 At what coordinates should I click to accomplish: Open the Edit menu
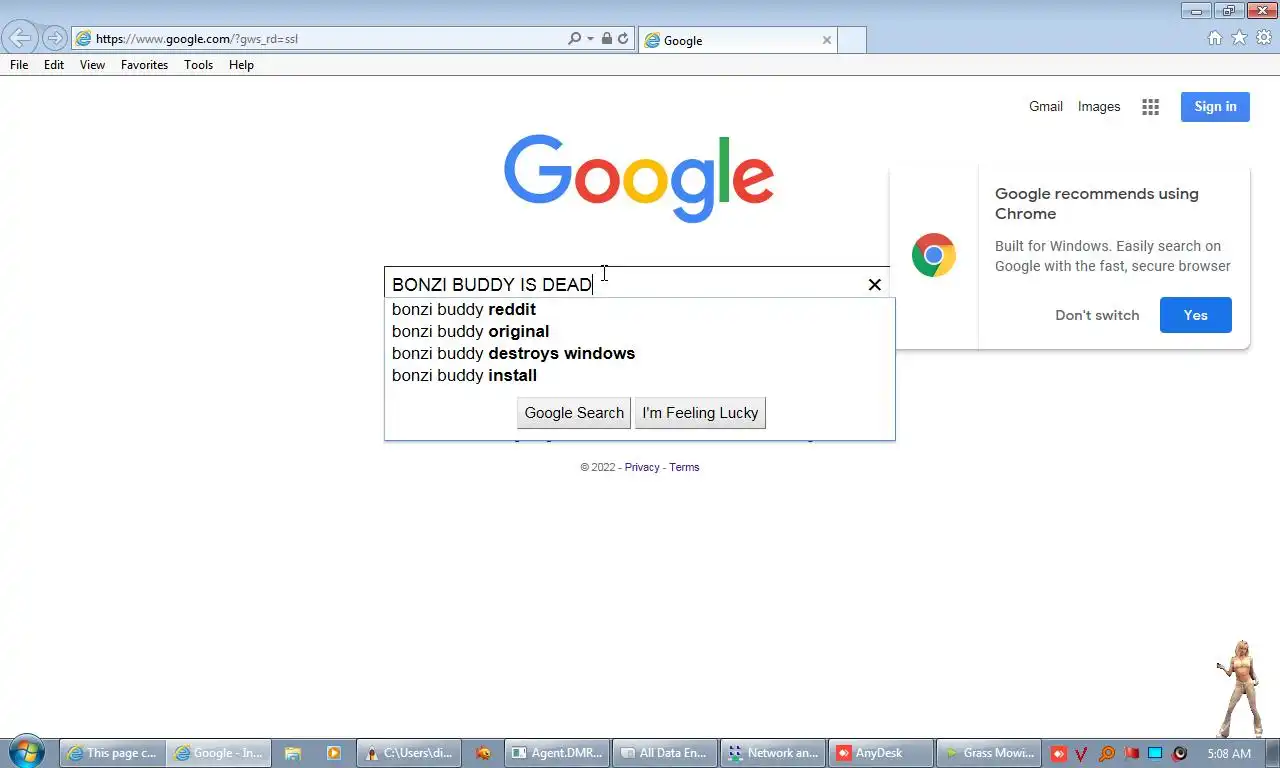(x=54, y=65)
